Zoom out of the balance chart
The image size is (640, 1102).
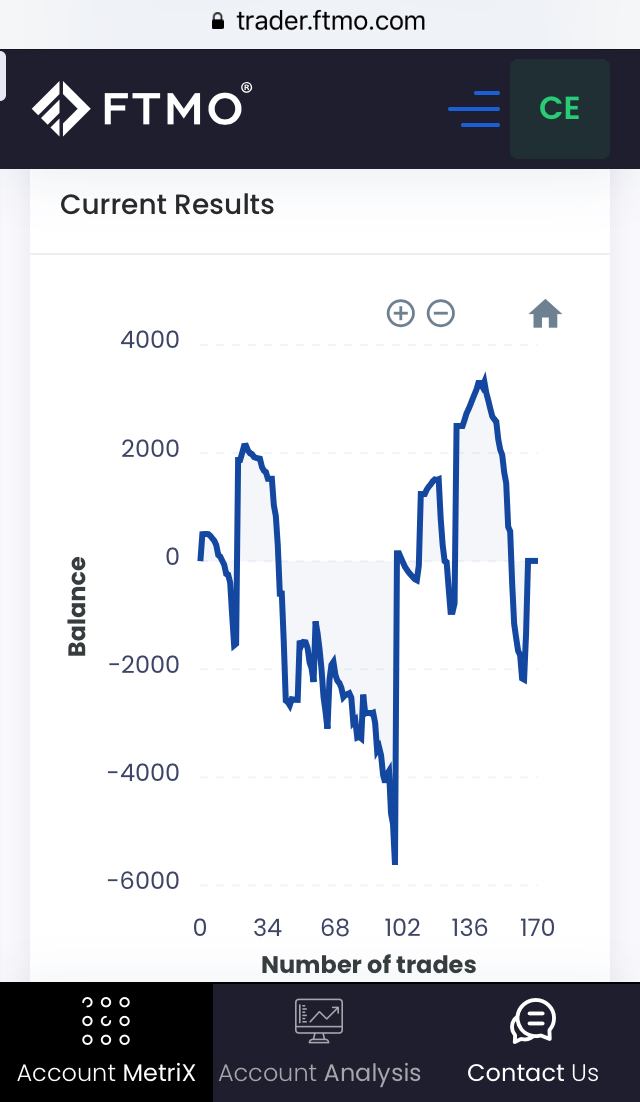pos(441,314)
